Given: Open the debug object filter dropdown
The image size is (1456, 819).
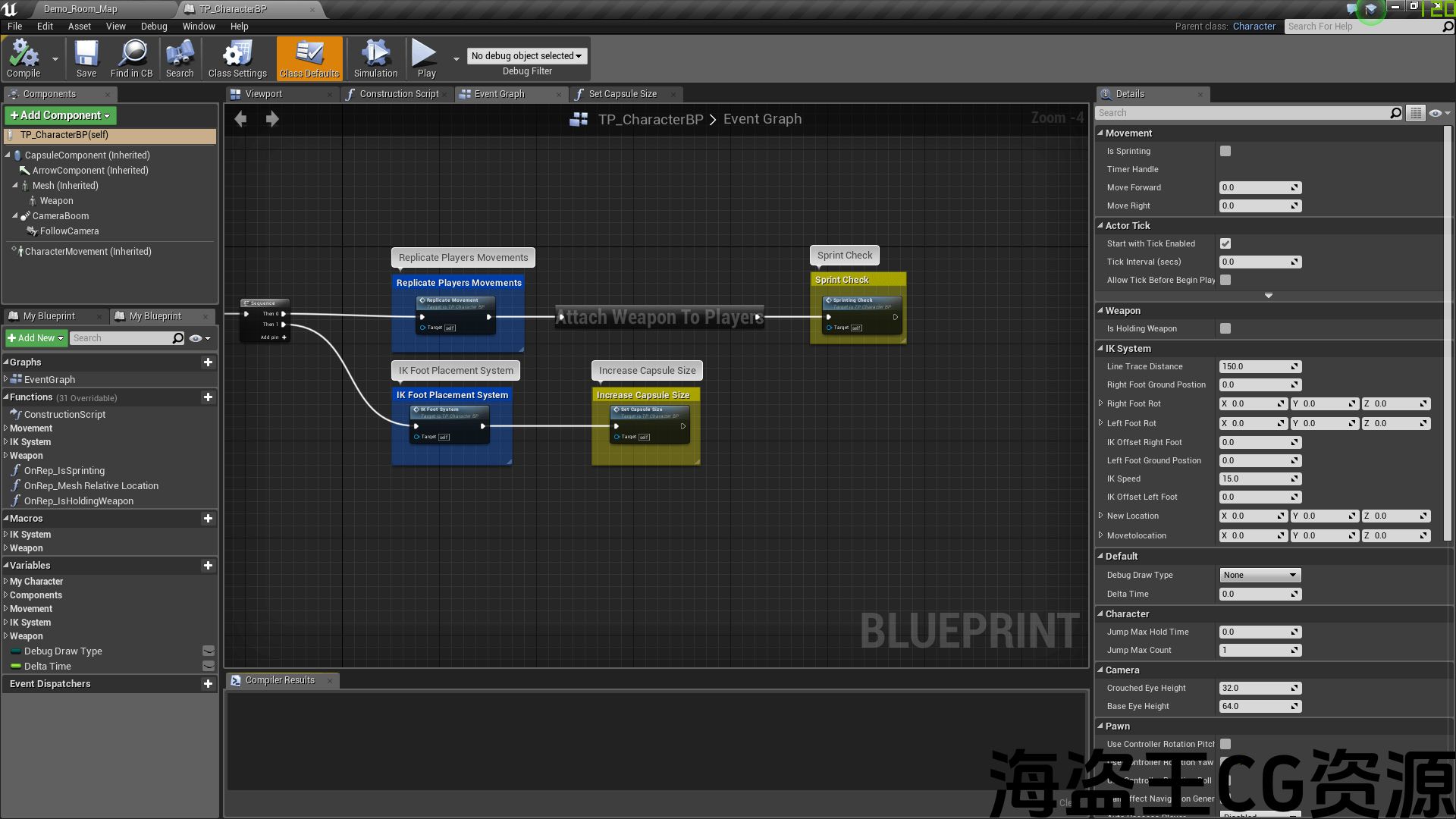Looking at the screenshot, I should point(526,56).
